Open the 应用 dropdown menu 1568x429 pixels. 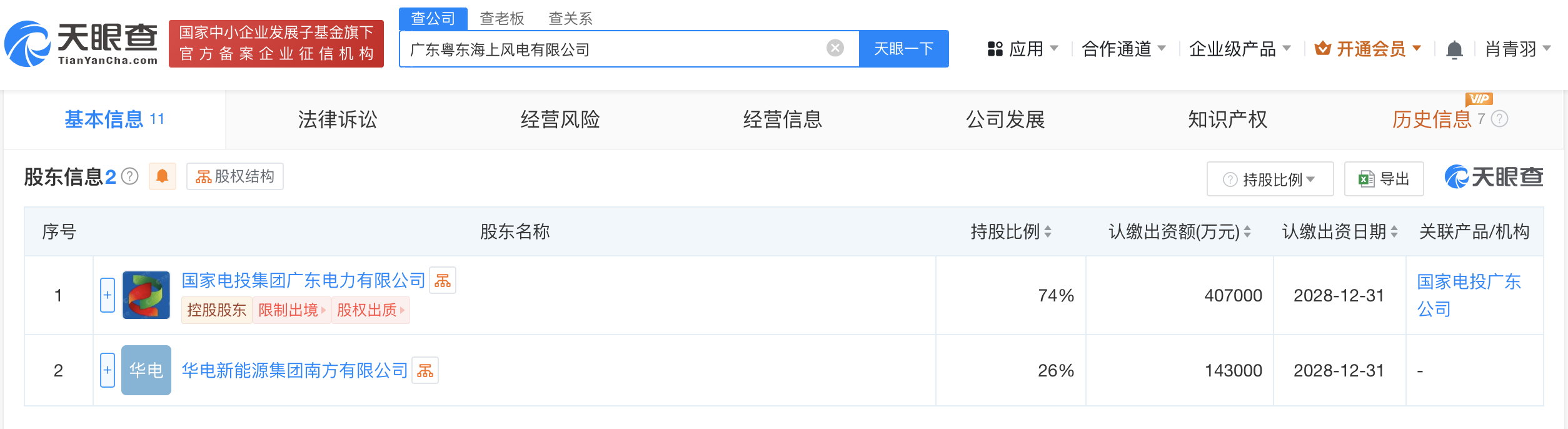coord(1023,49)
